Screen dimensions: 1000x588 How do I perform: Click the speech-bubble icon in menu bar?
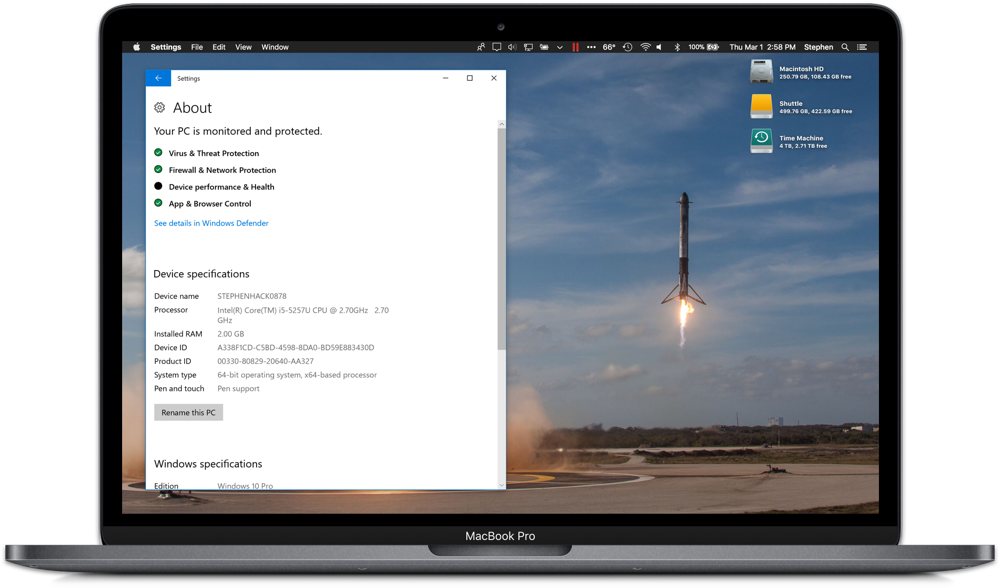497,47
